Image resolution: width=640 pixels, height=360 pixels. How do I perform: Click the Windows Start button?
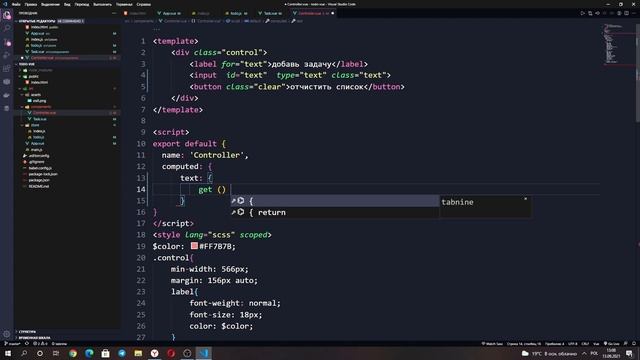point(8,353)
